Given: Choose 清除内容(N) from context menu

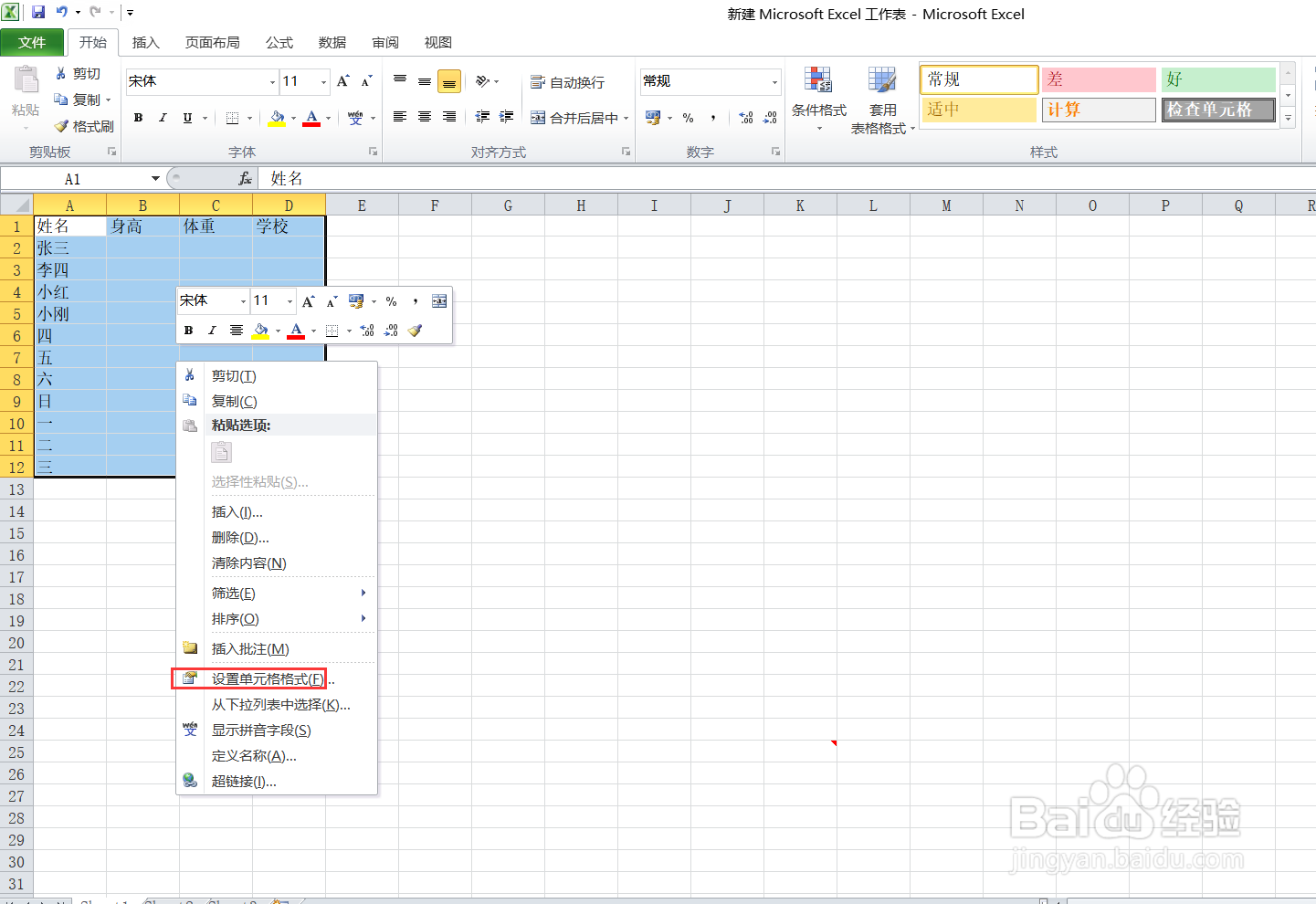Looking at the screenshot, I should [x=277, y=563].
